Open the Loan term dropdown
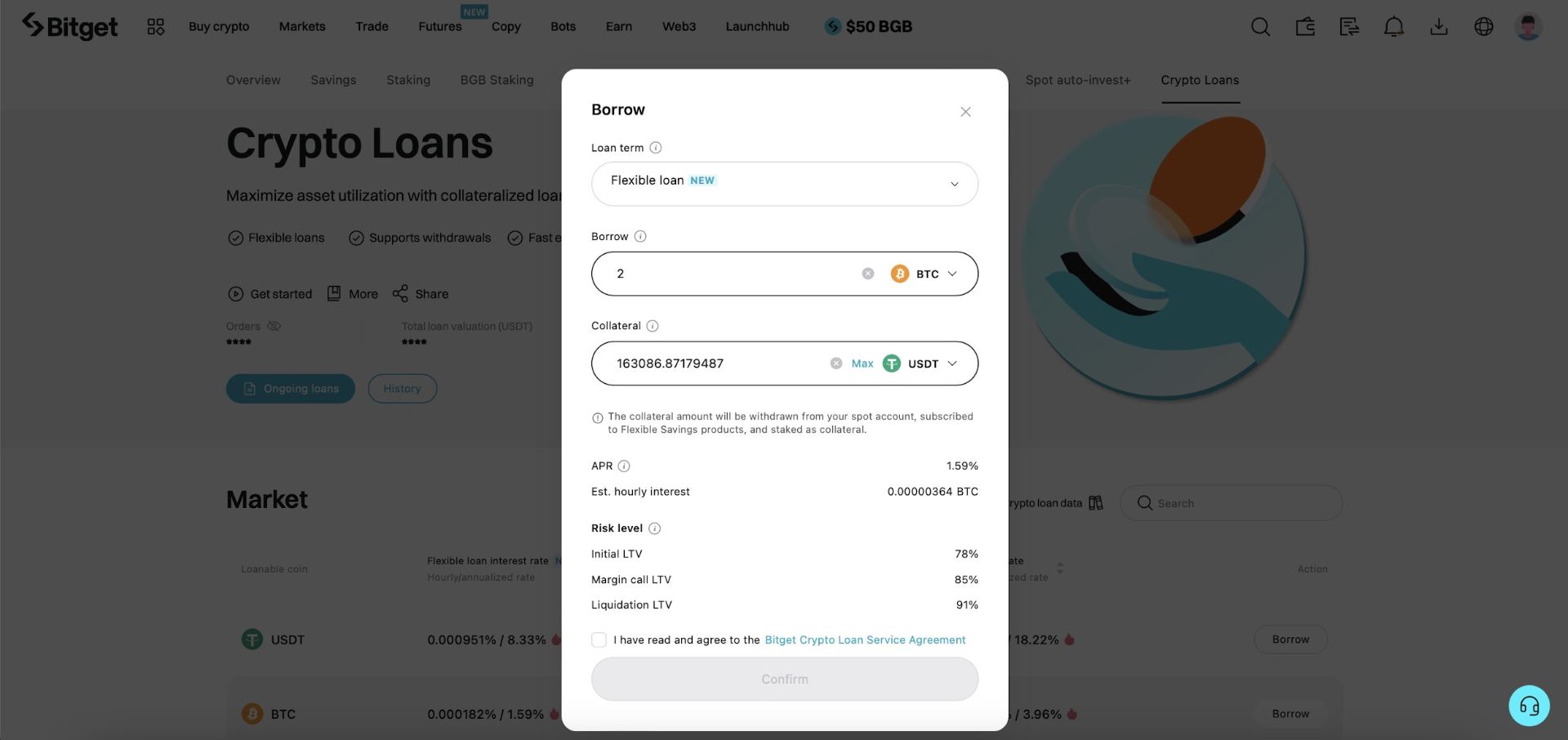This screenshot has height=740, width=1568. [785, 184]
